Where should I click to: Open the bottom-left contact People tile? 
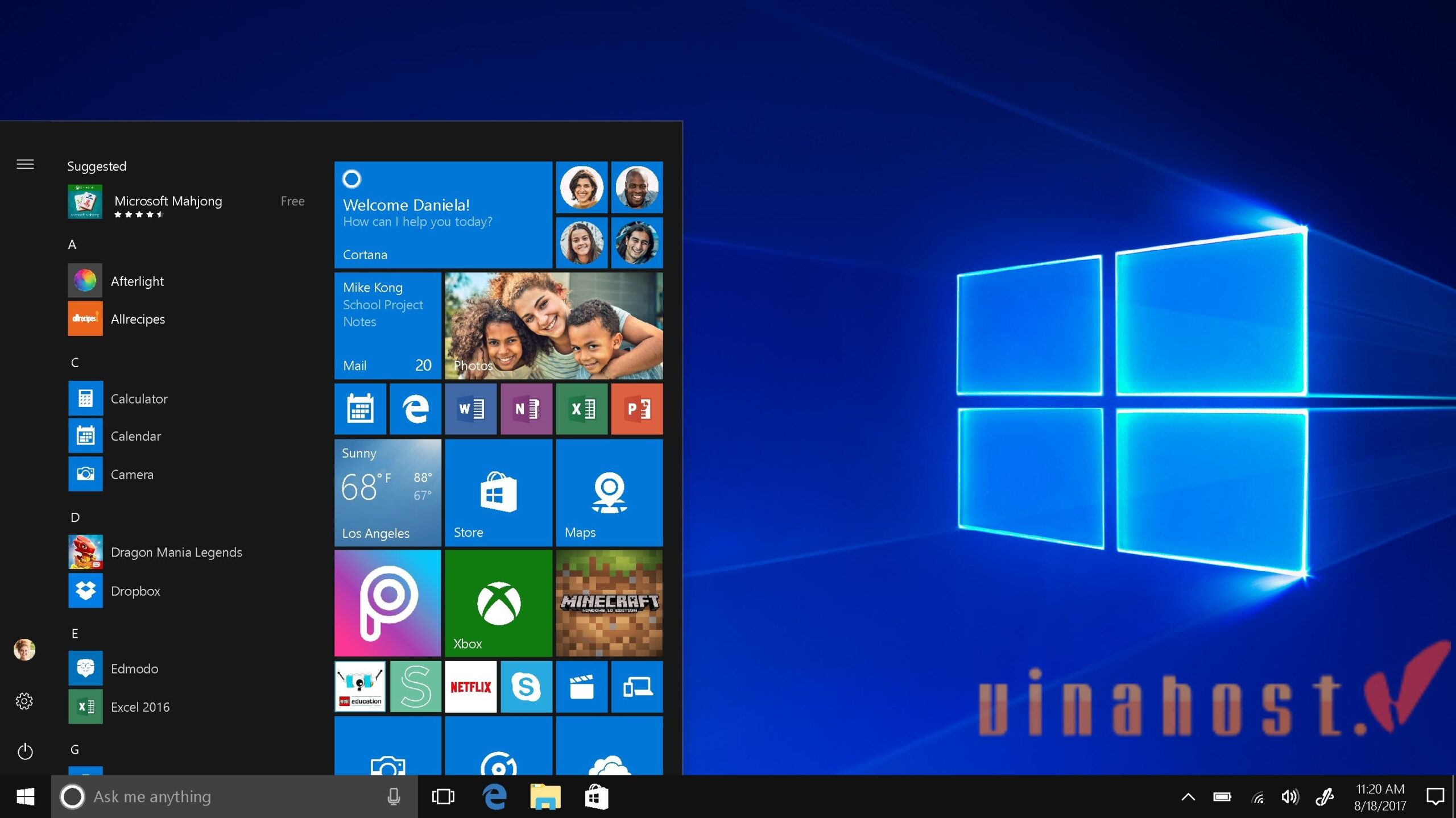pos(581,242)
